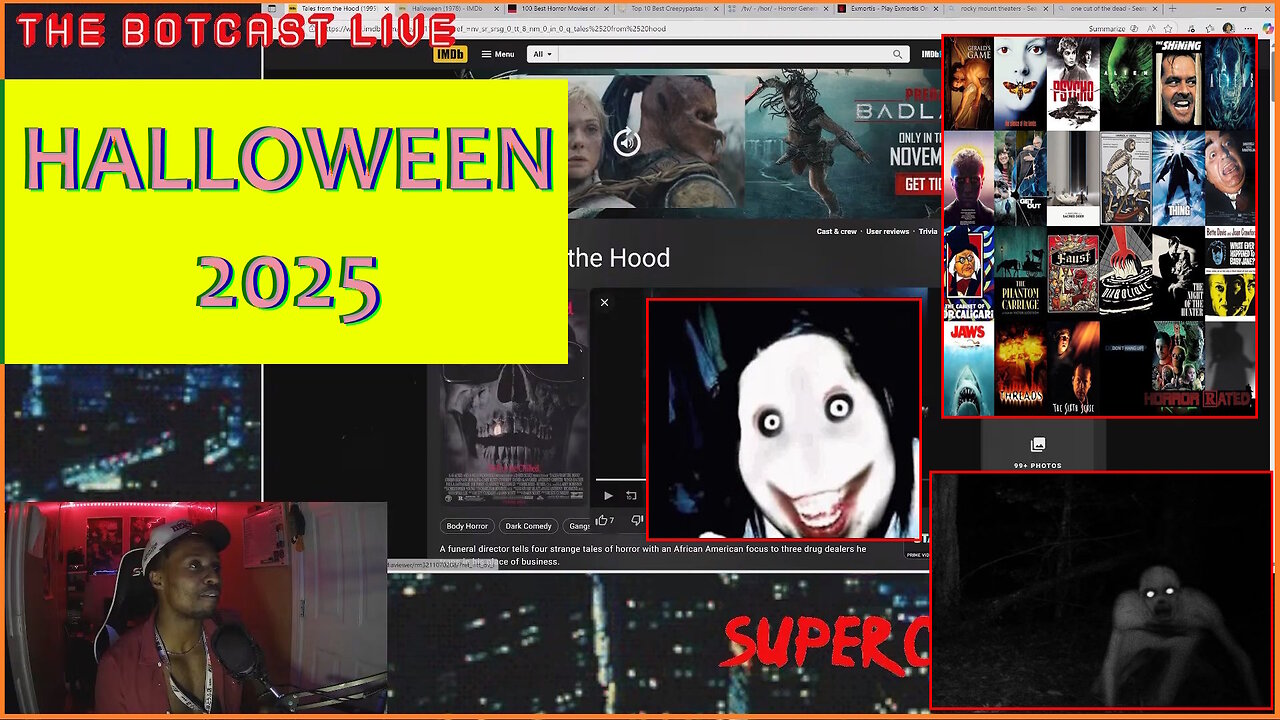The width and height of the screenshot is (1280, 720).
Task: Open the Trivia link
Action: [x=928, y=231]
